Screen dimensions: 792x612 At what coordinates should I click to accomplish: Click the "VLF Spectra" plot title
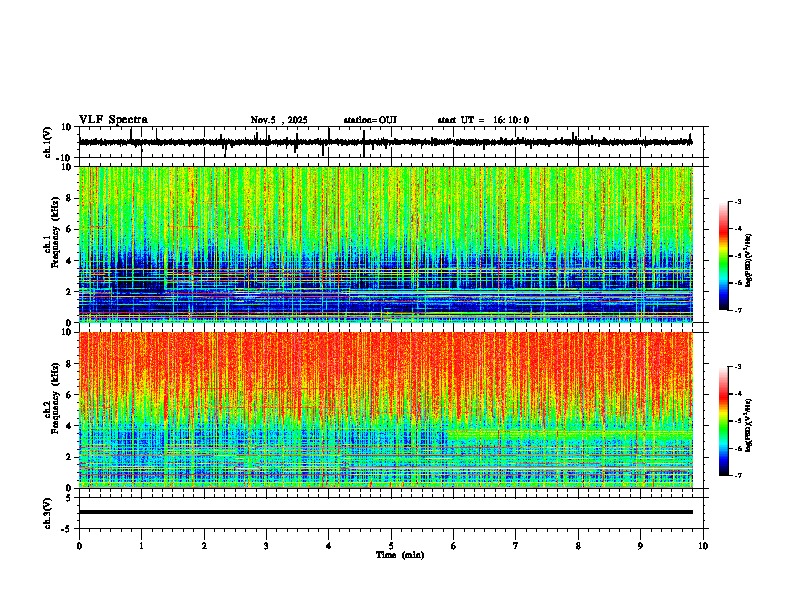click(x=113, y=120)
